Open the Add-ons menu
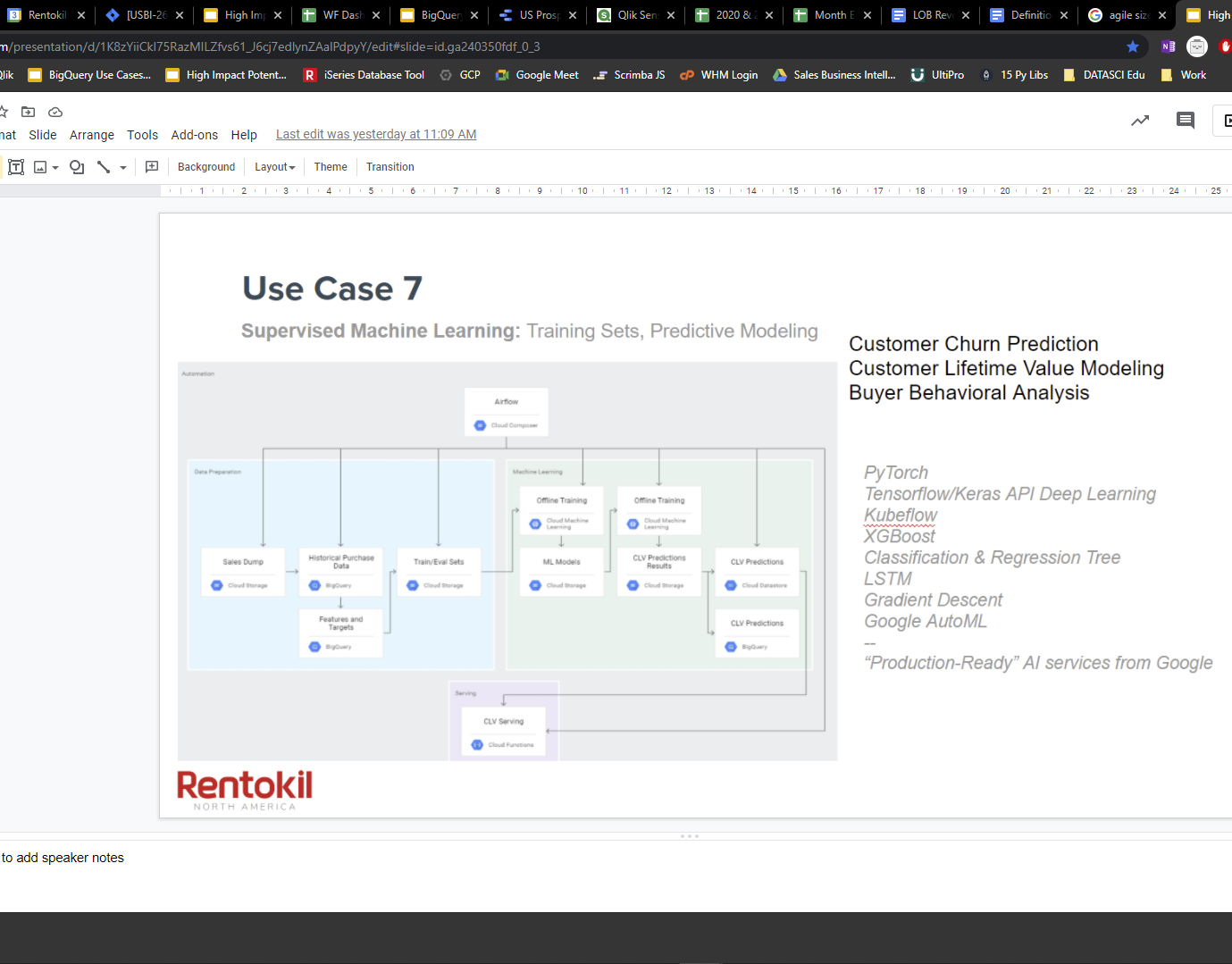Screen dimensions: 1232x964 click(x=195, y=135)
